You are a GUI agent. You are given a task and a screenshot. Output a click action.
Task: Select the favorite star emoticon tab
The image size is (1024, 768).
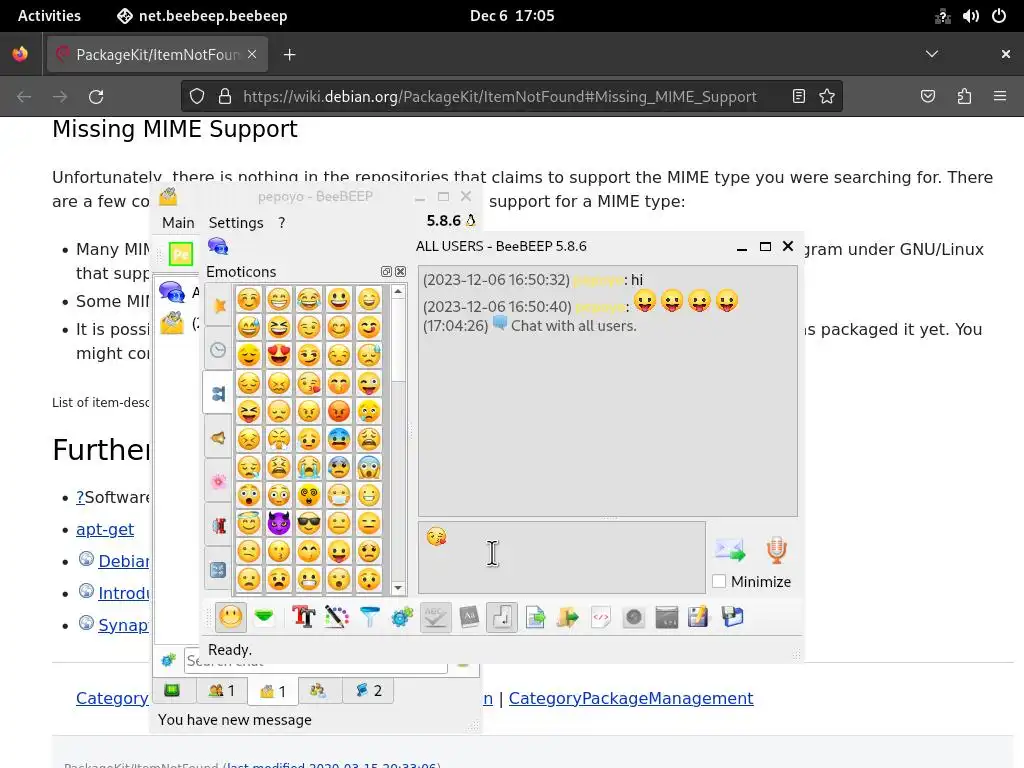coord(218,305)
